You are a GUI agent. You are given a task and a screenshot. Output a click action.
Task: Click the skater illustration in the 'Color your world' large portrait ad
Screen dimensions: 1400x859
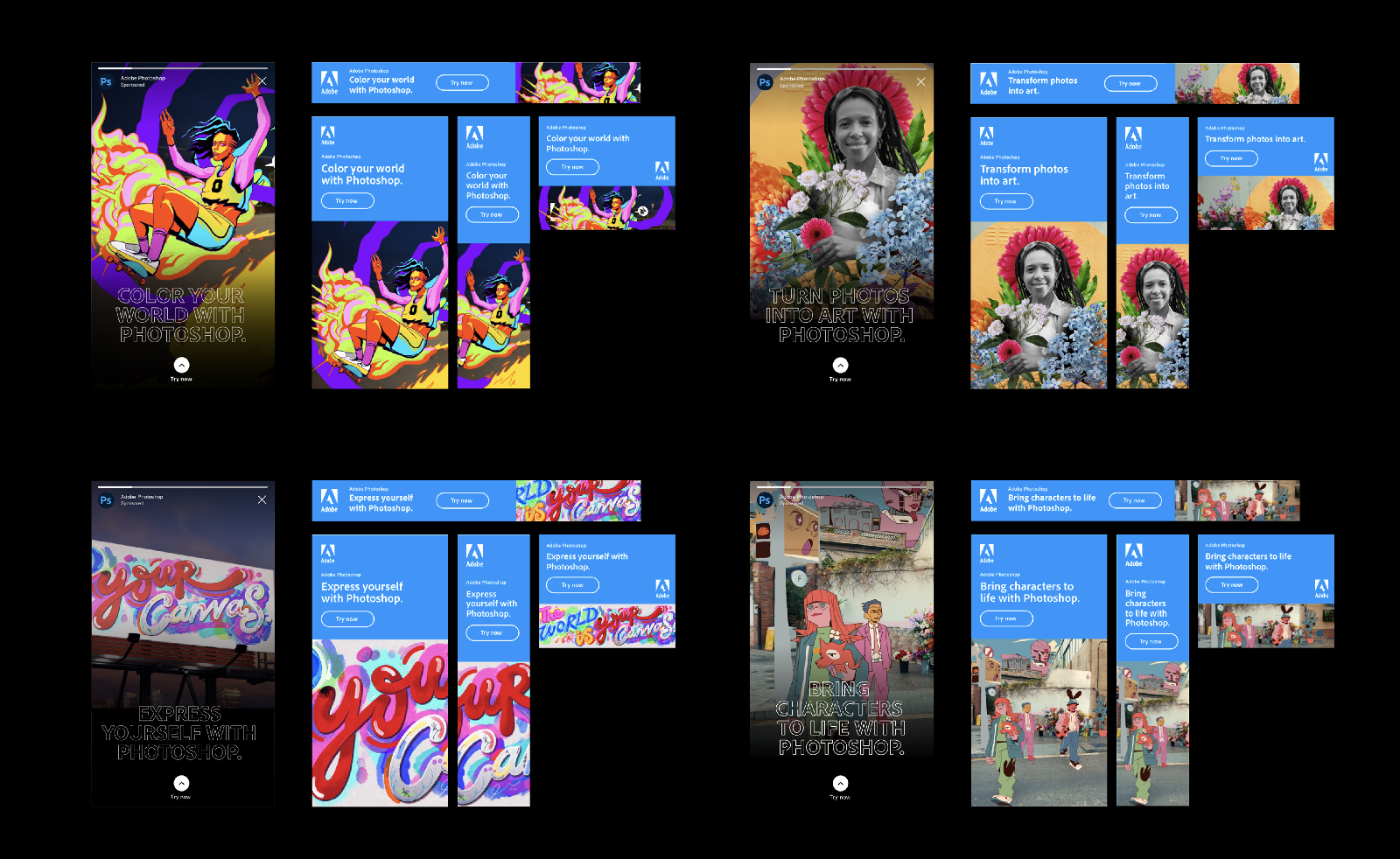[380, 304]
